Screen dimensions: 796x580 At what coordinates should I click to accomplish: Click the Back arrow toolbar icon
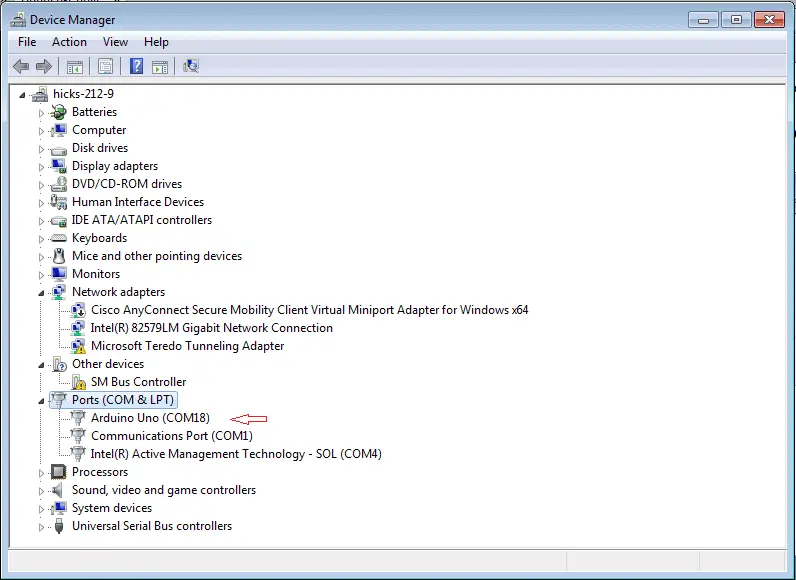[x=21, y=66]
